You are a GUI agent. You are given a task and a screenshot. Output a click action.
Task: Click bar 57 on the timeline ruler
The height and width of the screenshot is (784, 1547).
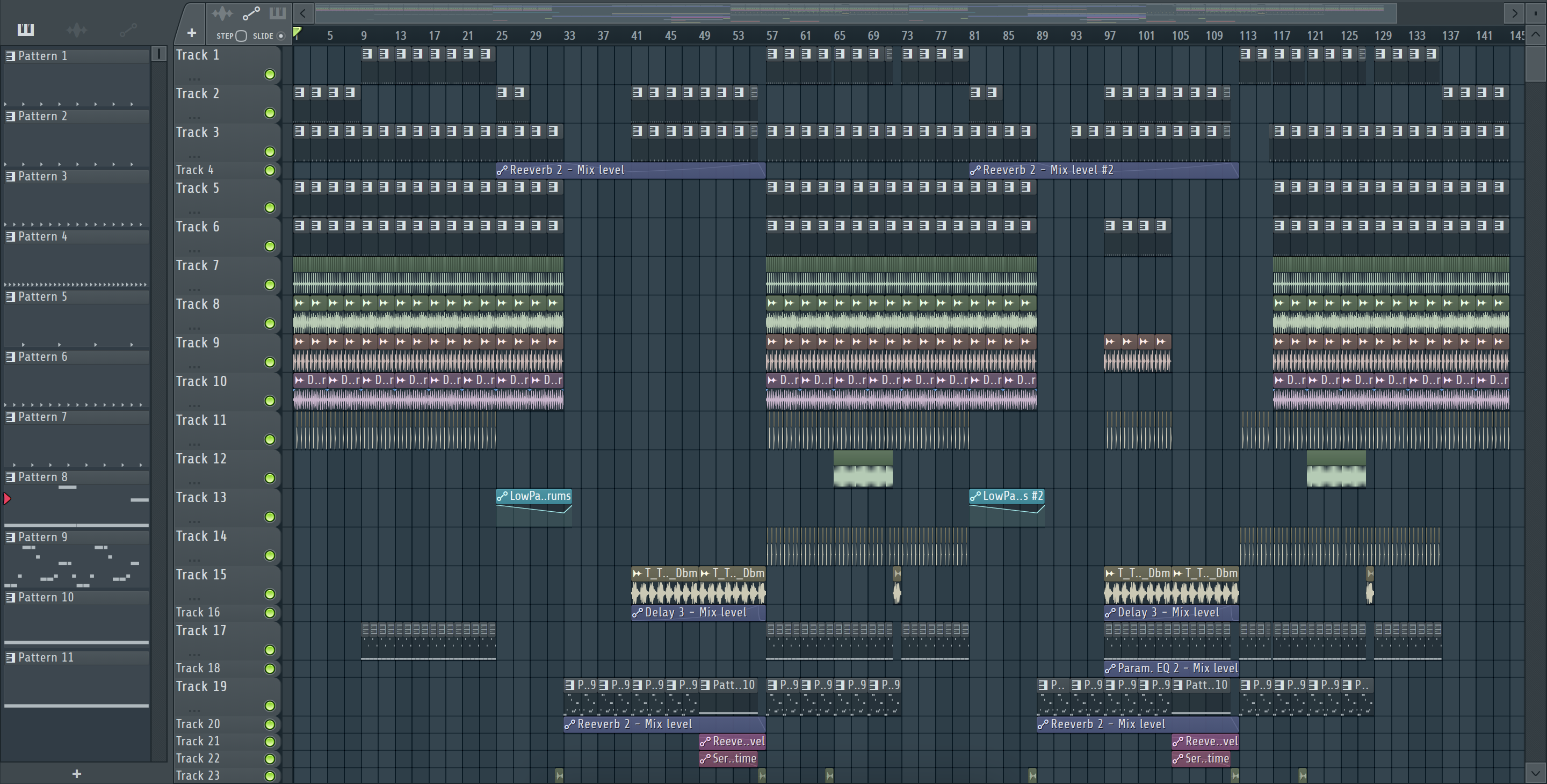click(x=772, y=36)
